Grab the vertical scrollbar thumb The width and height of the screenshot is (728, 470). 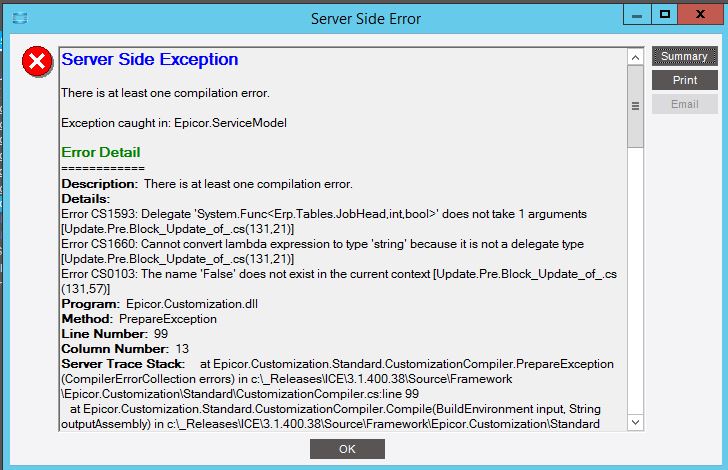634,107
